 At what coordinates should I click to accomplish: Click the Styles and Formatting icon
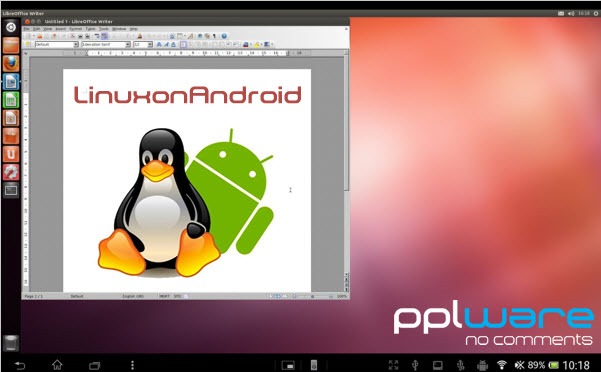pyautogui.click(x=28, y=44)
